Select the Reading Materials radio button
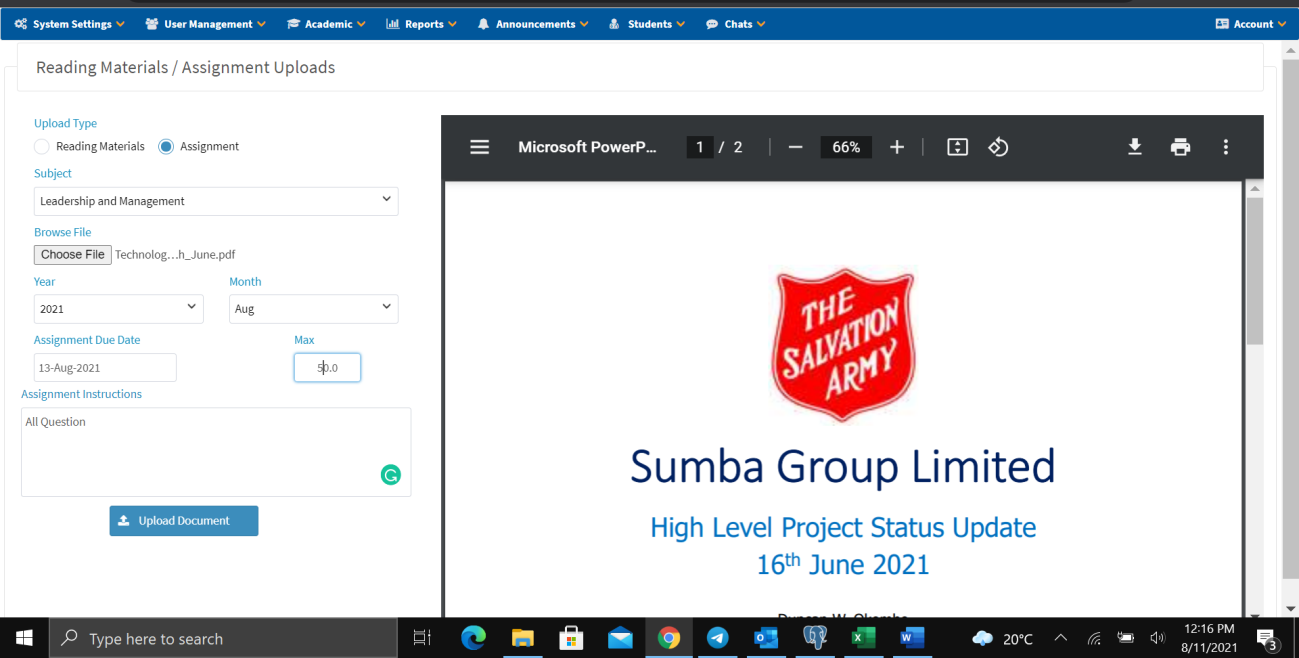 [42, 147]
